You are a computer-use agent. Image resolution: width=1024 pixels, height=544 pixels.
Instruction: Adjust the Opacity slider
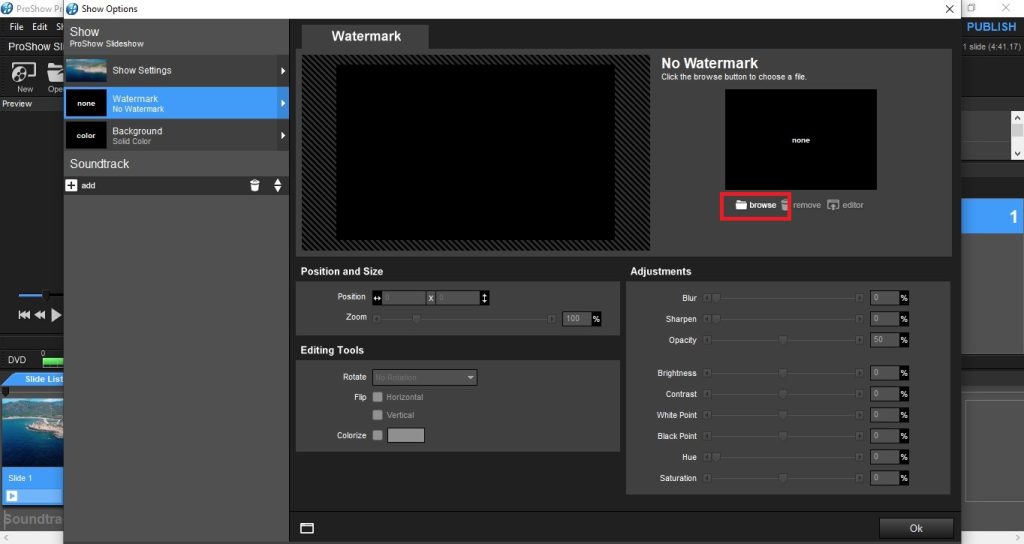(x=783, y=340)
